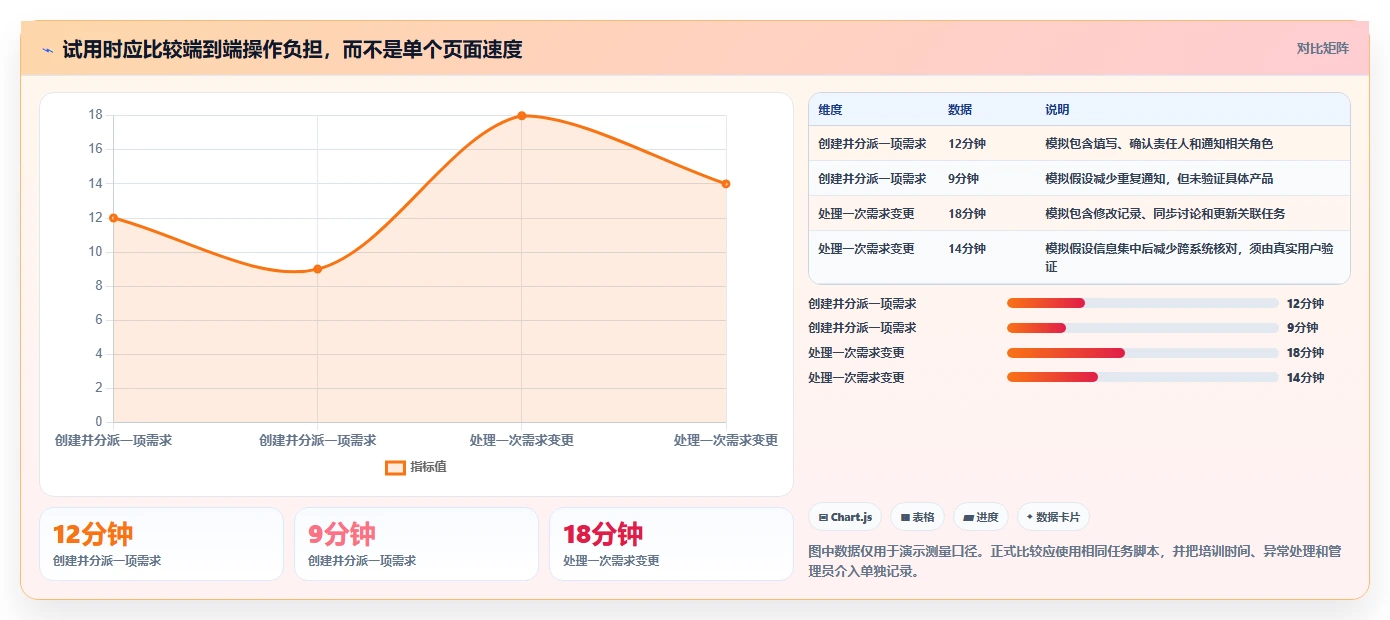The height and width of the screenshot is (620, 1390).
Task: Click the 14分钟 progress bar
Action: (1143, 377)
